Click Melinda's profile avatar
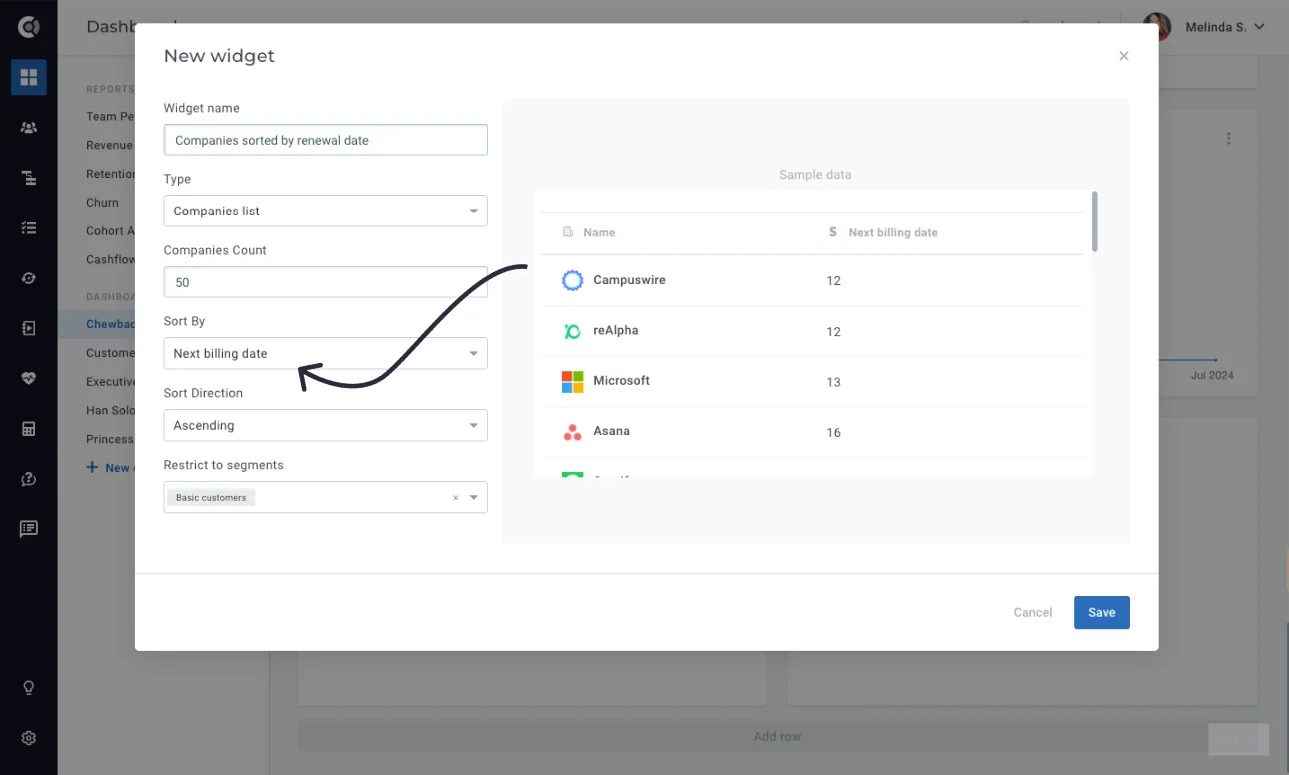Image resolution: width=1289 pixels, height=775 pixels. [1157, 27]
